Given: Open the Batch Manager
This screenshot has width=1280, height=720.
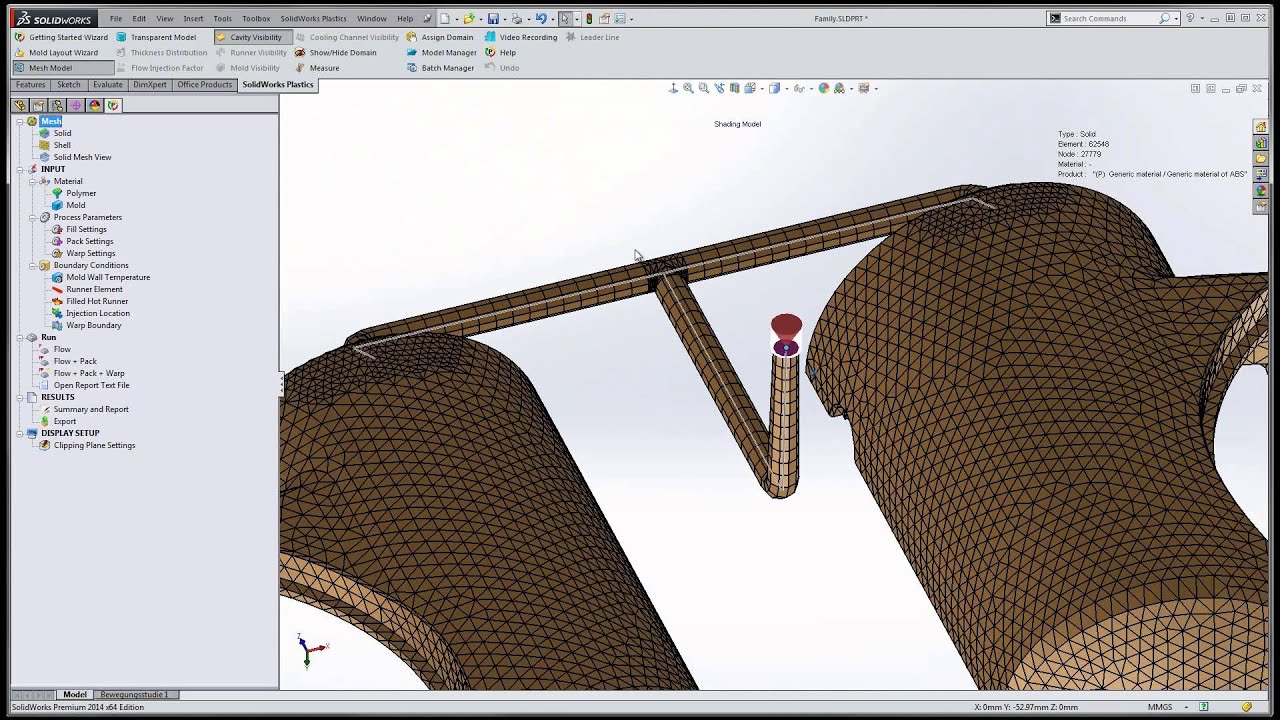Looking at the screenshot, I should 441,68.
